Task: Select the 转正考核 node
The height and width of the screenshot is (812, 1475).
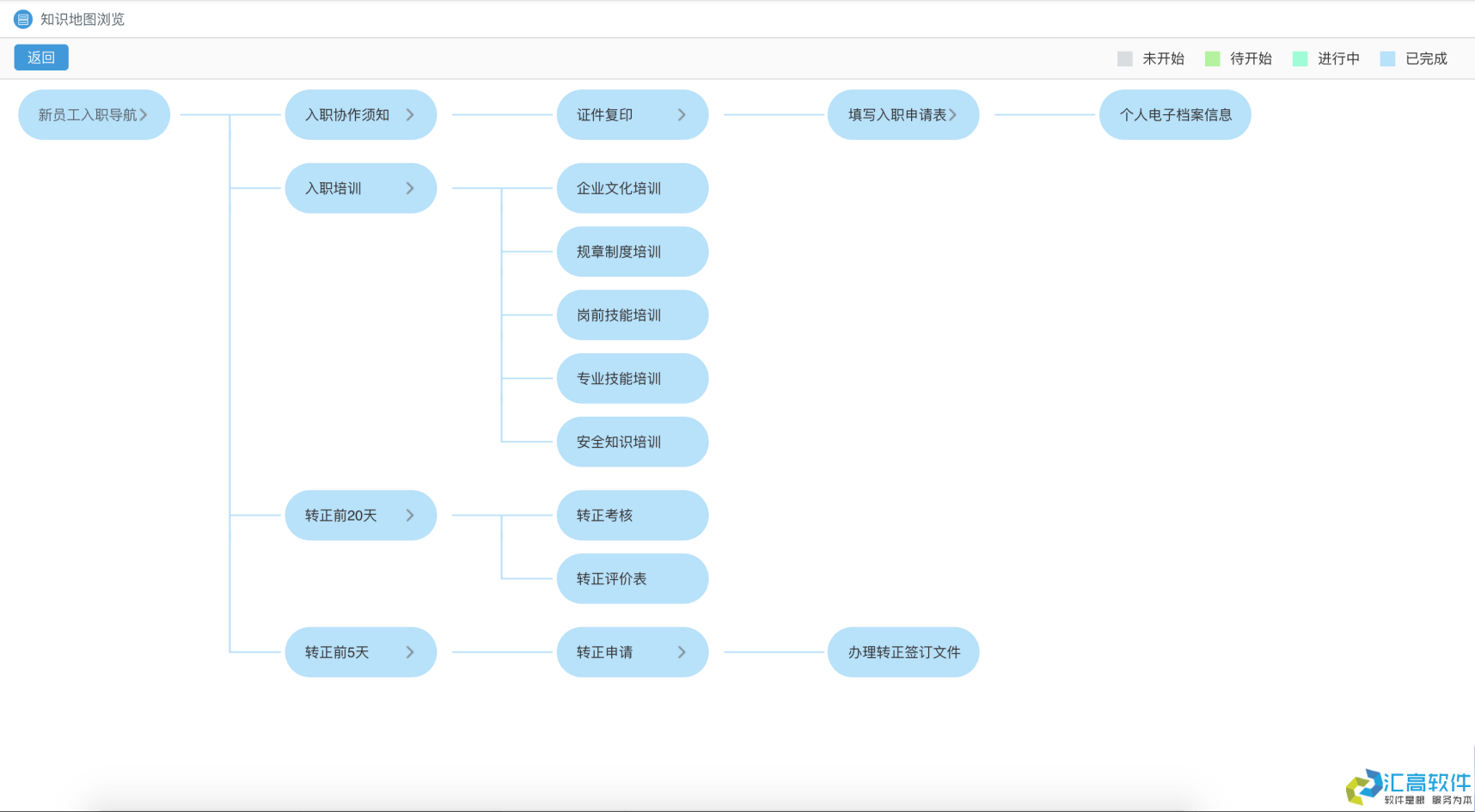Action: [633, 515]
